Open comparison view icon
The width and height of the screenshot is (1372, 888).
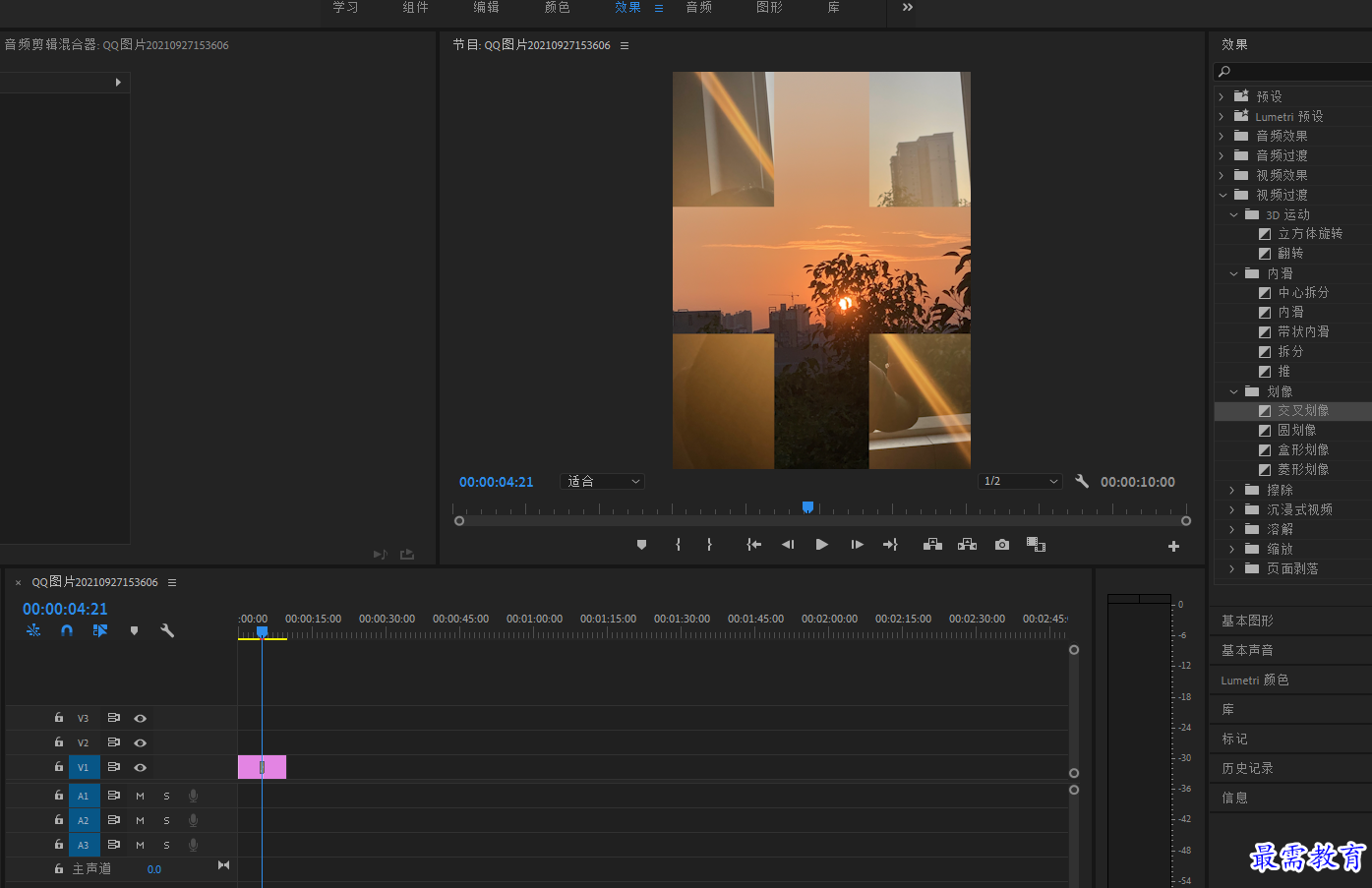(x=1036, y=545)
